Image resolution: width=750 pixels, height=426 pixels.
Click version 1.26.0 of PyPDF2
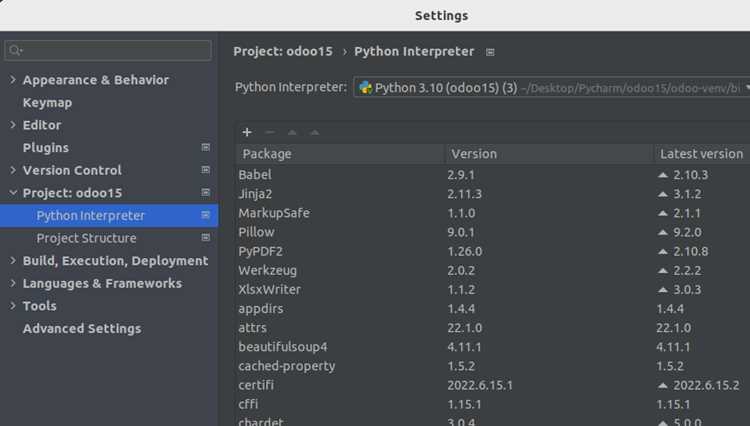point(464,251)
